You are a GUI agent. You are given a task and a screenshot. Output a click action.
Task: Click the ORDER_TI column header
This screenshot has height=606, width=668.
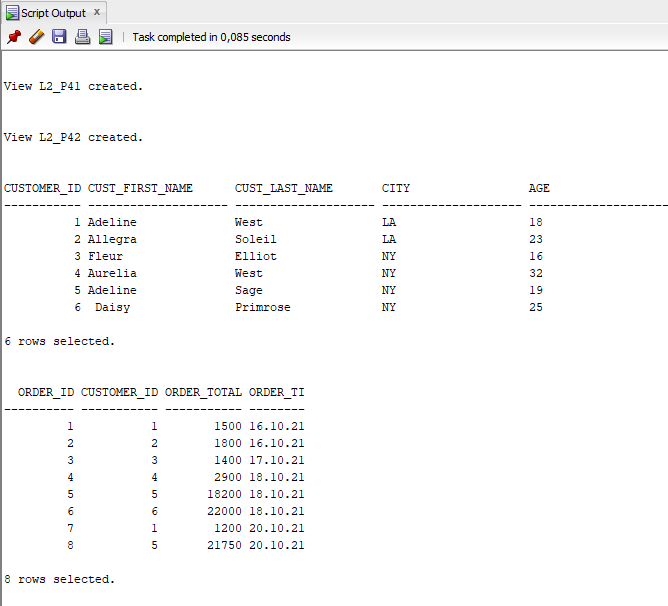tap(276, 392)
